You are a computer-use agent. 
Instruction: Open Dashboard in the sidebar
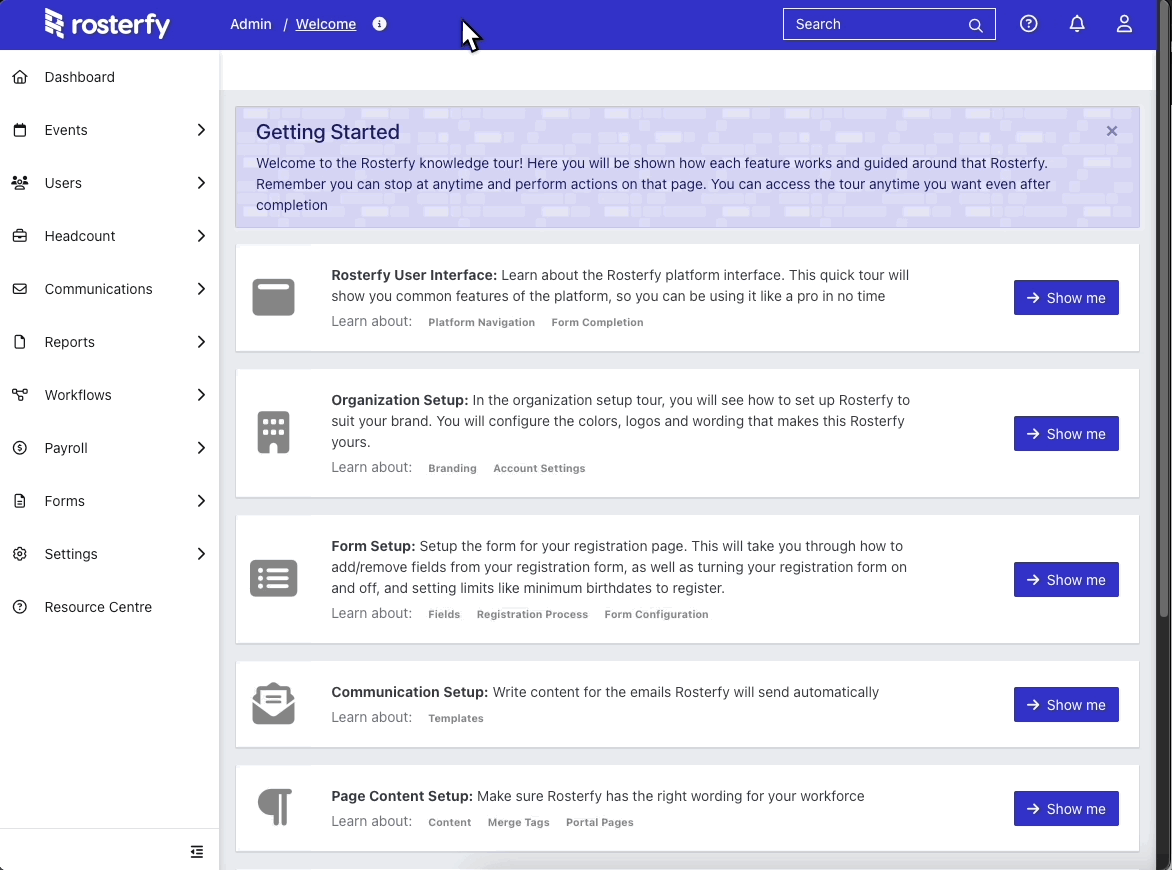pyautogui.click(x=109, y=77)
